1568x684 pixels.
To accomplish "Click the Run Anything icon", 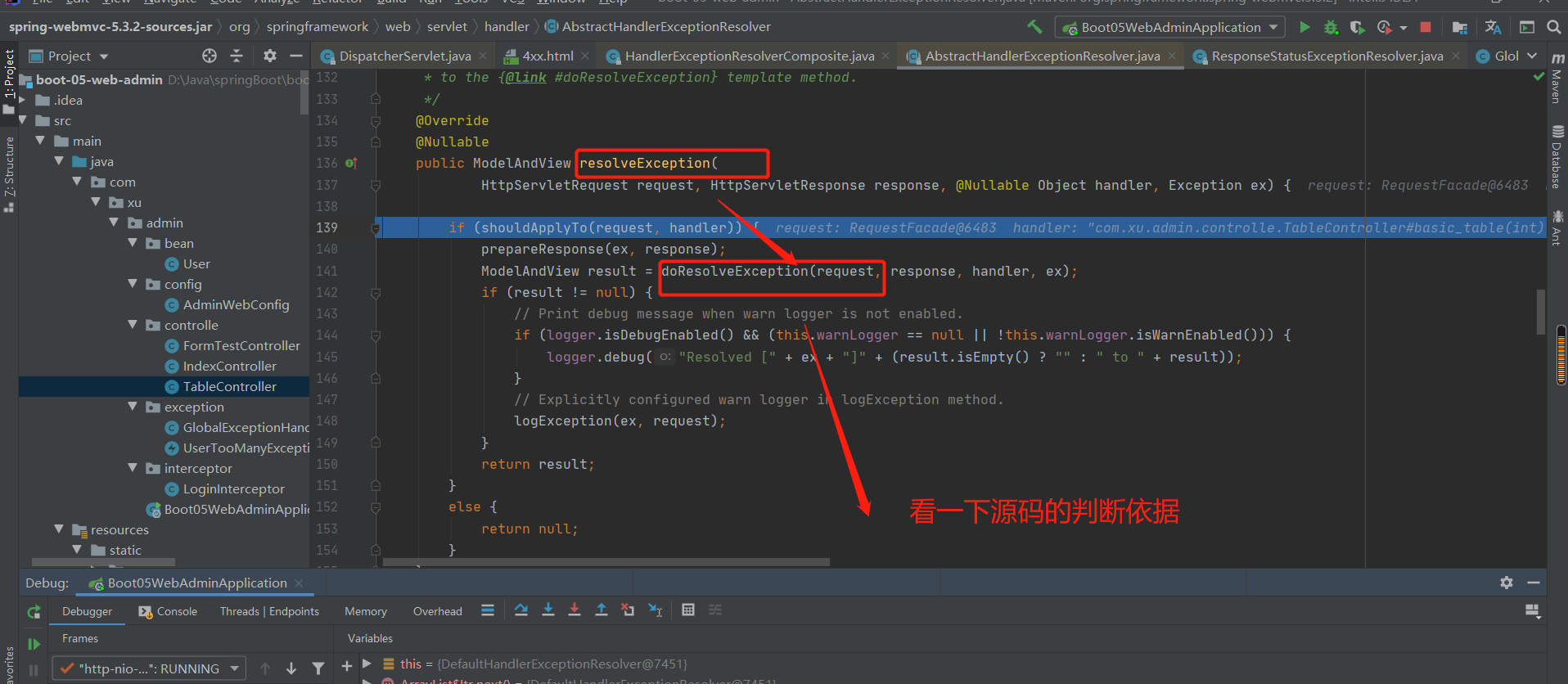I will tap(1527, 27).
